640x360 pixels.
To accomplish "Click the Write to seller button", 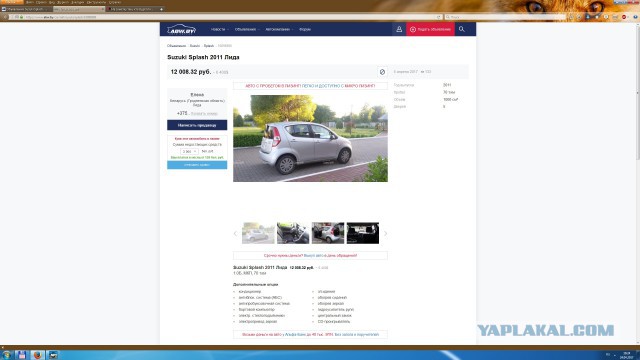I will coord(197,125).
